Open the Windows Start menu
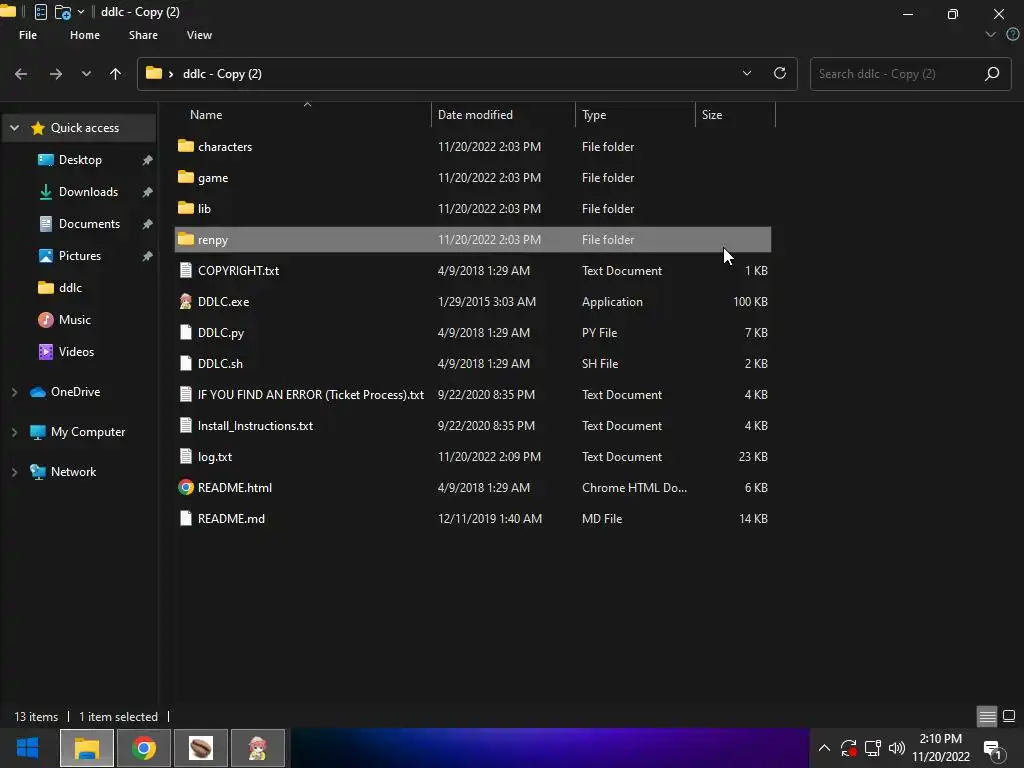The width and height of the screenshot is (1024, 768). [x=27, y=748]
